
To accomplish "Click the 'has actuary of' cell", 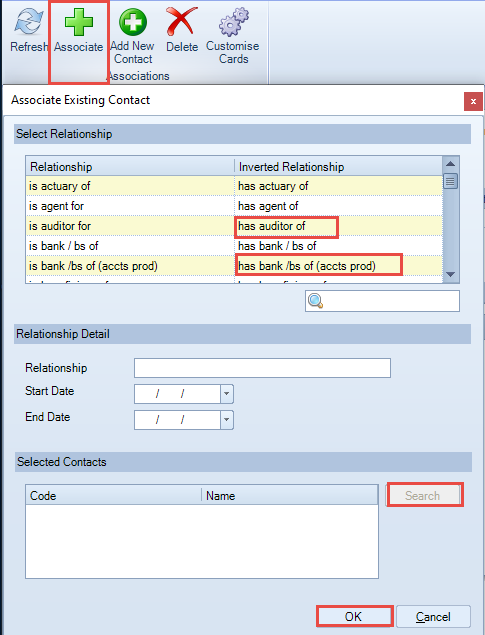I will (x=338, y=186).
